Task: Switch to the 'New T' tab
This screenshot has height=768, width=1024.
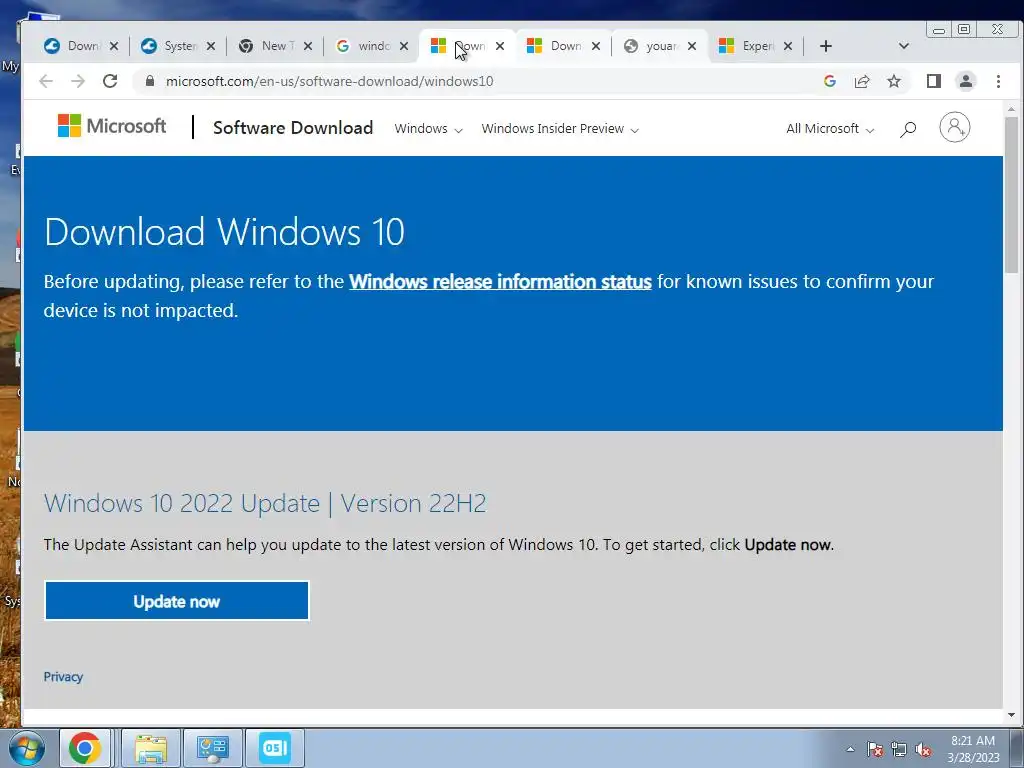Action: [x=273, y=46]
